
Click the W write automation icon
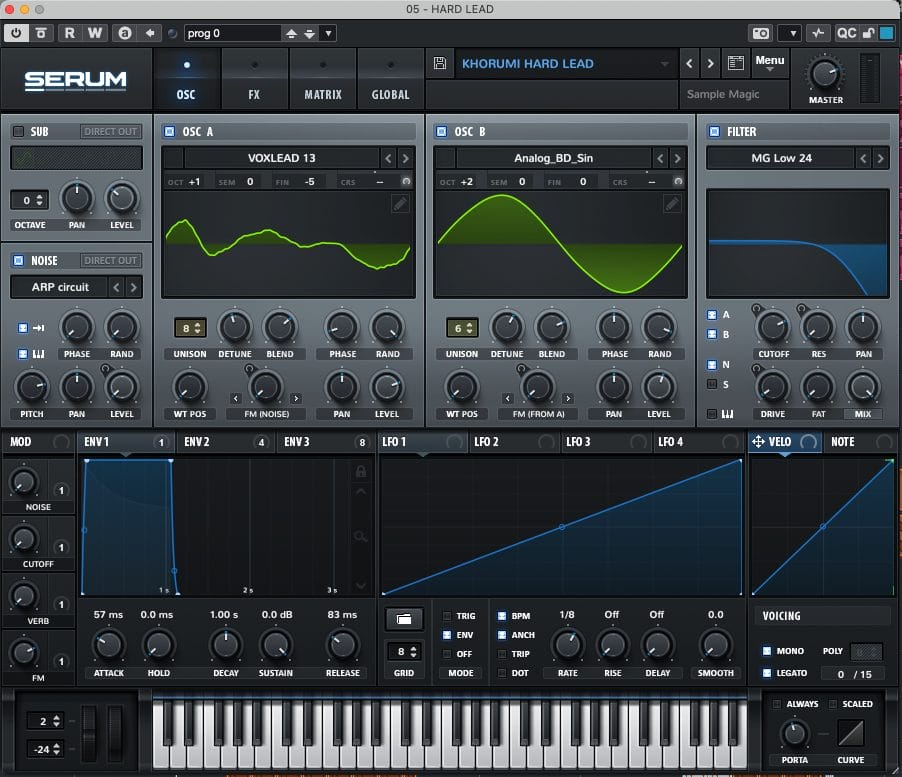(95, 33)
